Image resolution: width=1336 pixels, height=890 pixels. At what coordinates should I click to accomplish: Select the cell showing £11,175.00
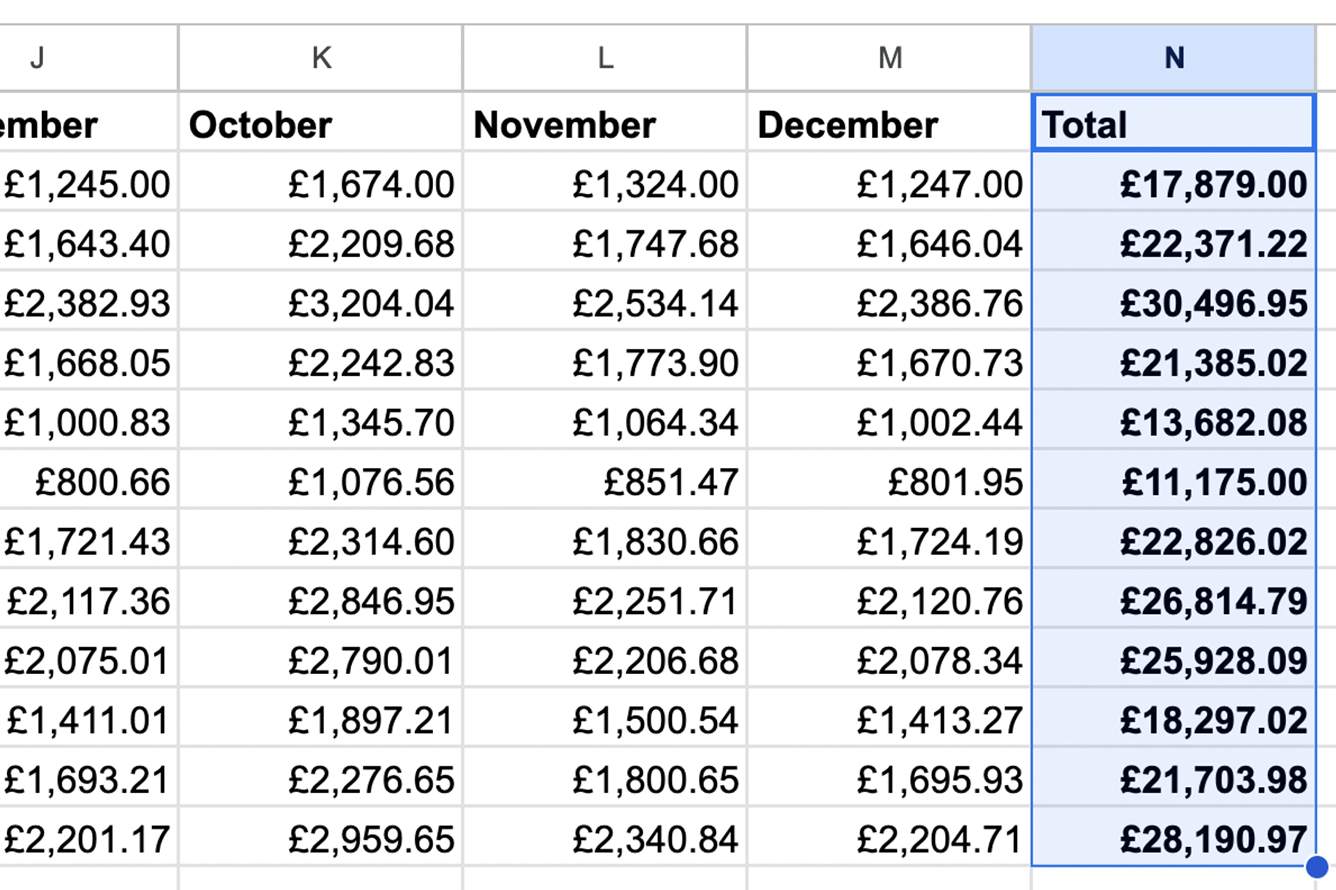1172,482
